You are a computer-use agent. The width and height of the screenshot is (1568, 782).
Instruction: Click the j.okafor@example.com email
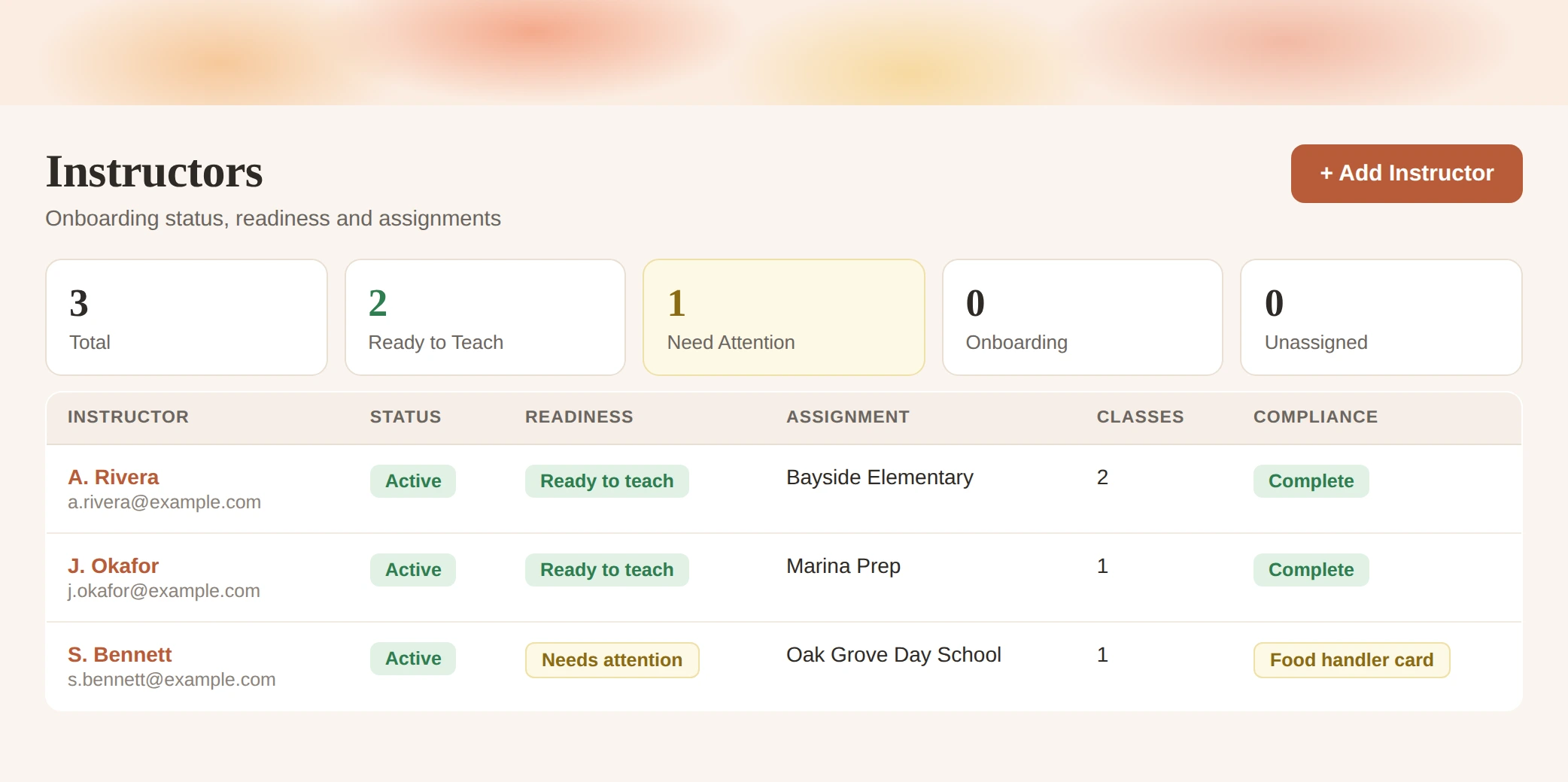coord(164,591)
